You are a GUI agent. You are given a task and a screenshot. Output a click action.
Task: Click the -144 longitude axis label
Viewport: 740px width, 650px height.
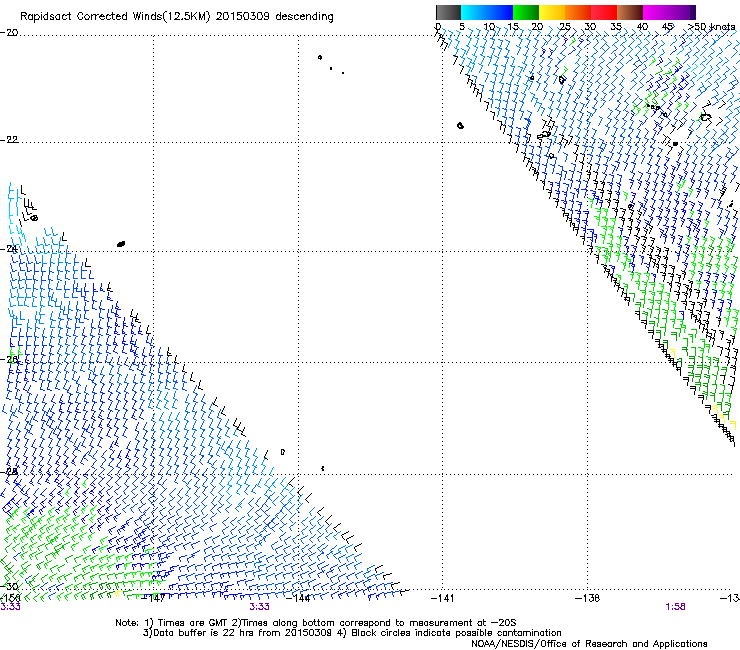299,598
